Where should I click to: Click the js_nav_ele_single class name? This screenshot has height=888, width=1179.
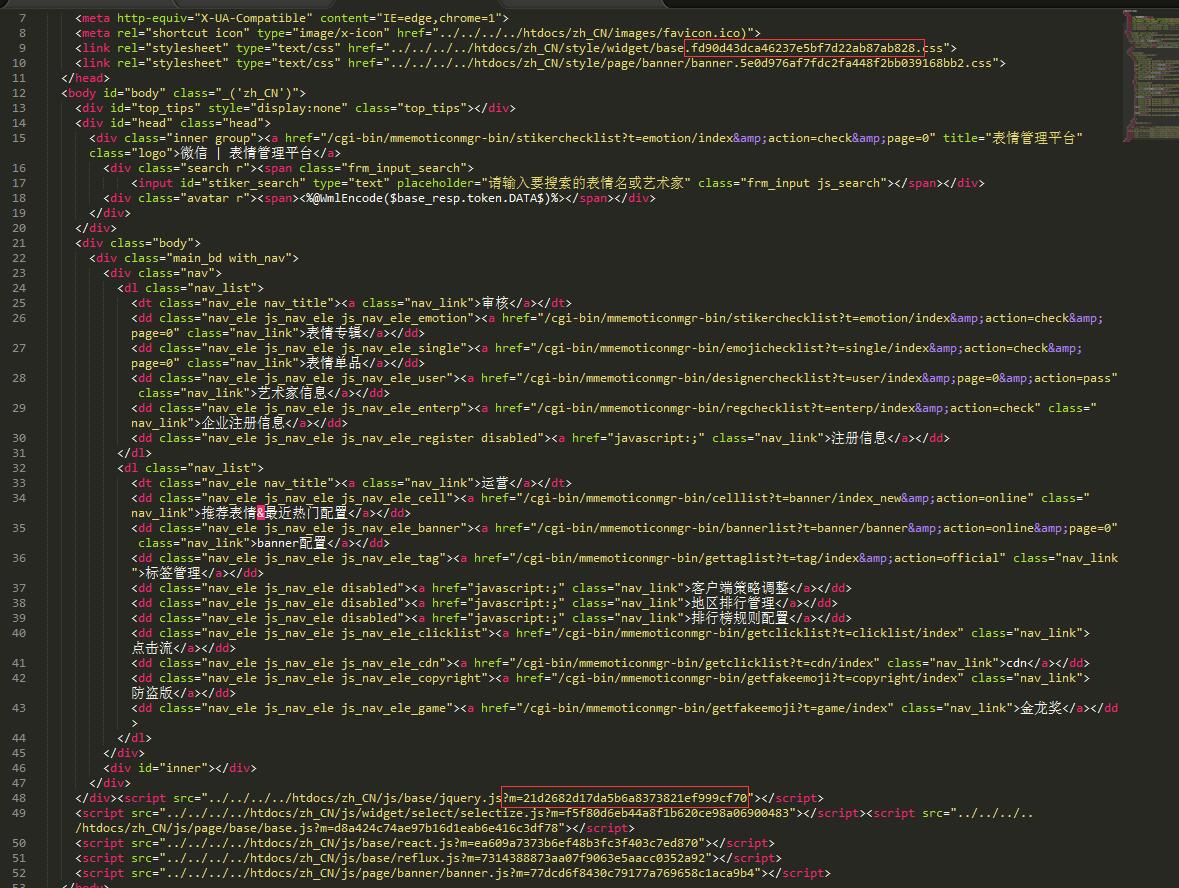(x=400, y=348)
